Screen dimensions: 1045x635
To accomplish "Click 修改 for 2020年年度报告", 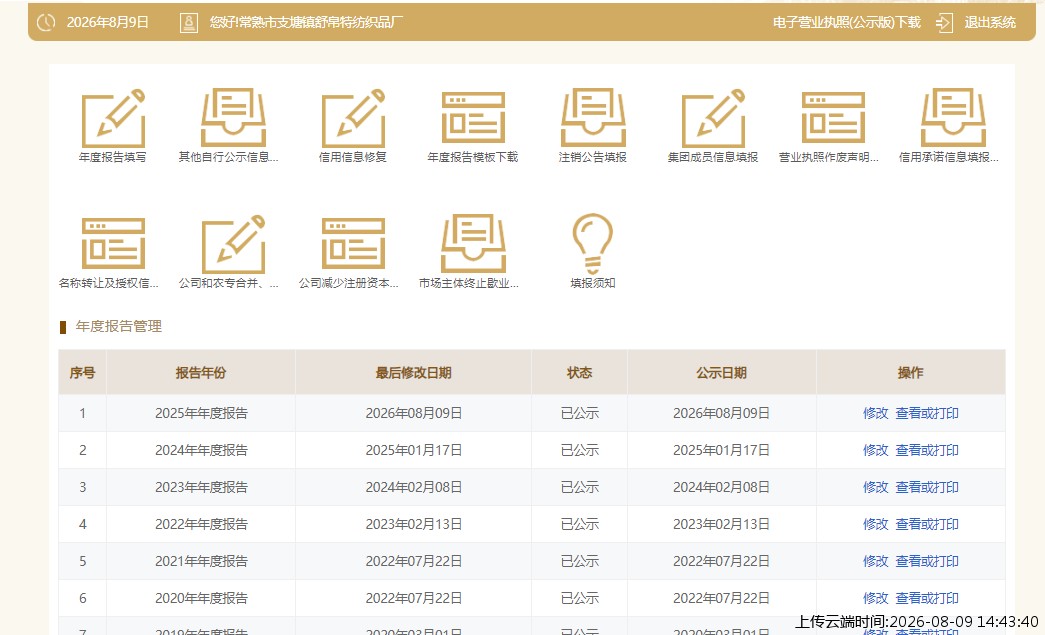I will click(875, 598).
